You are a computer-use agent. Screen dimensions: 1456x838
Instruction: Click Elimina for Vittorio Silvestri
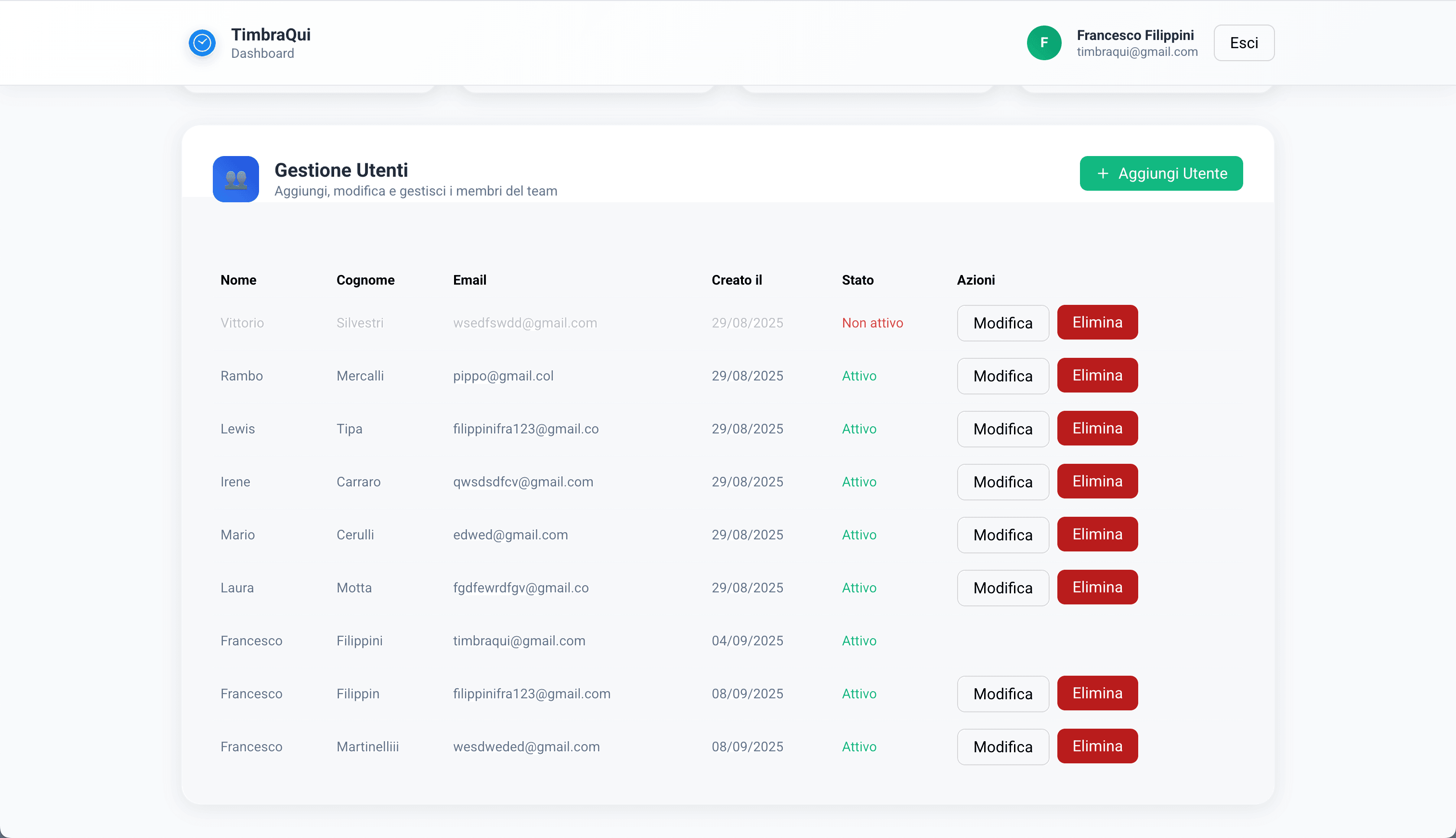click(1096, 322)
